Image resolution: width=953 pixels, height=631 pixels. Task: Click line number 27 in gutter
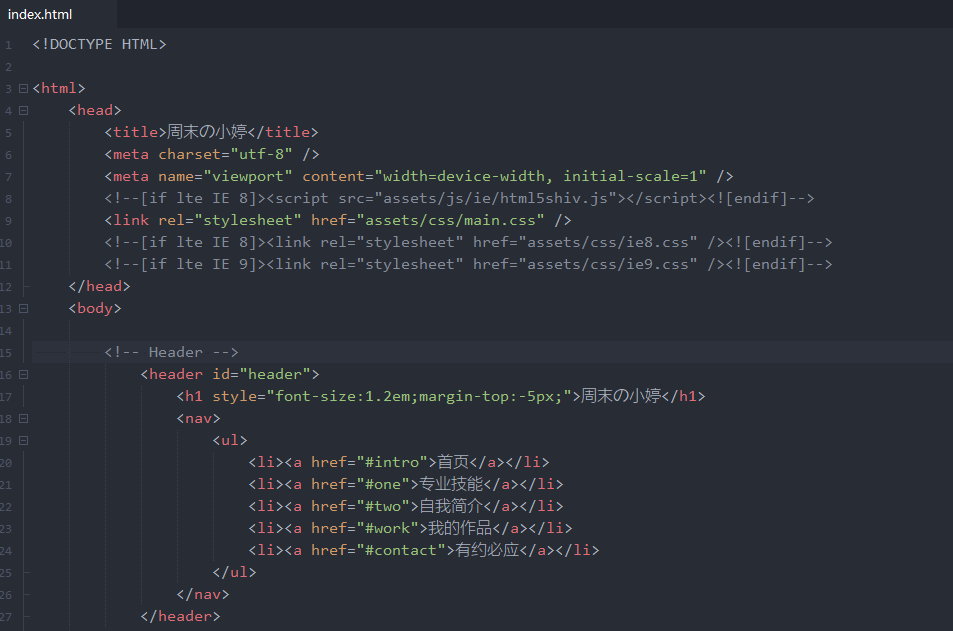pyautogui.click(x=6, y=617)
